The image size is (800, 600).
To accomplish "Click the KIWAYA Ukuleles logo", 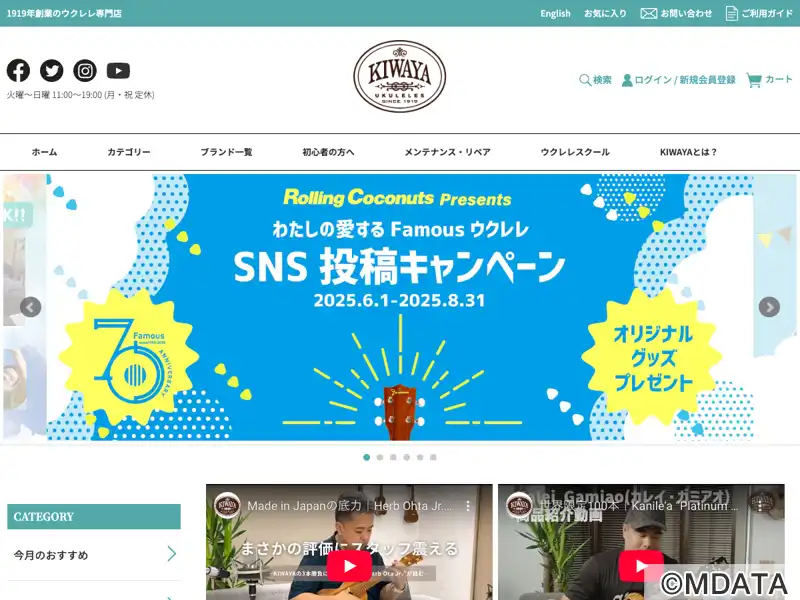I will point(399,76).
